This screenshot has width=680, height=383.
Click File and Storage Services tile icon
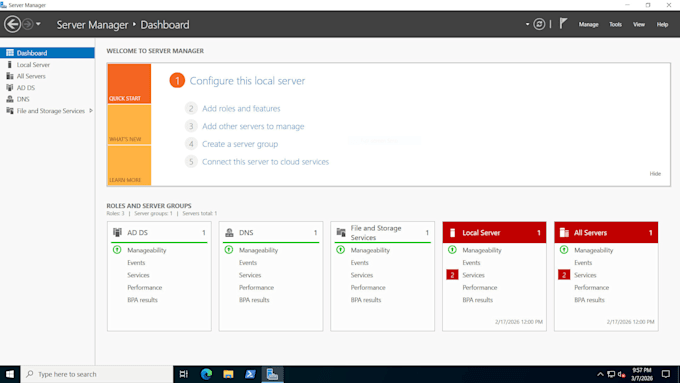click(341, 232)
